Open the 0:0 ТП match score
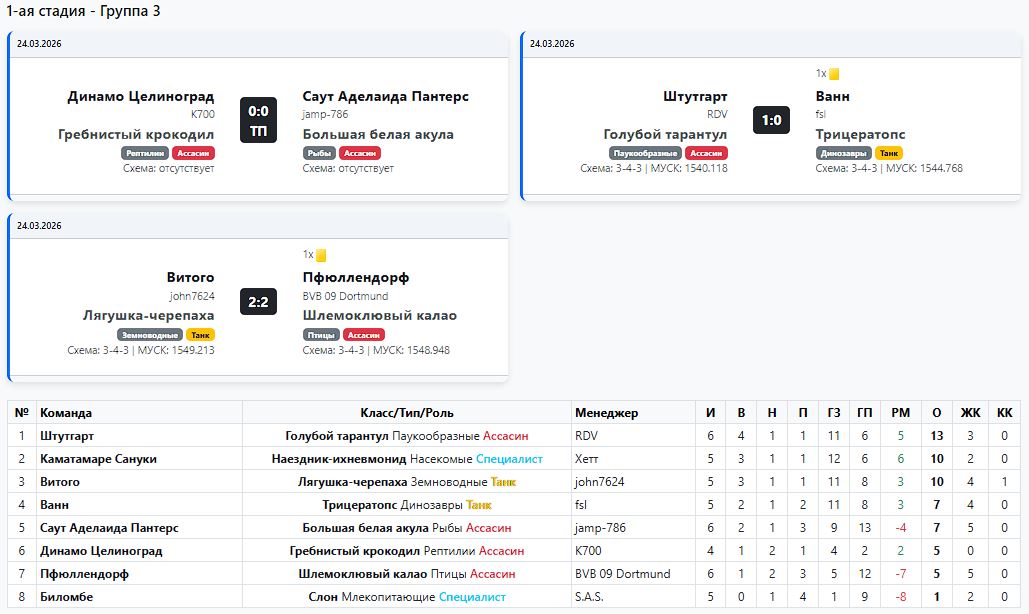Screen dimensions: 1029x614 [x=258, y=121]
